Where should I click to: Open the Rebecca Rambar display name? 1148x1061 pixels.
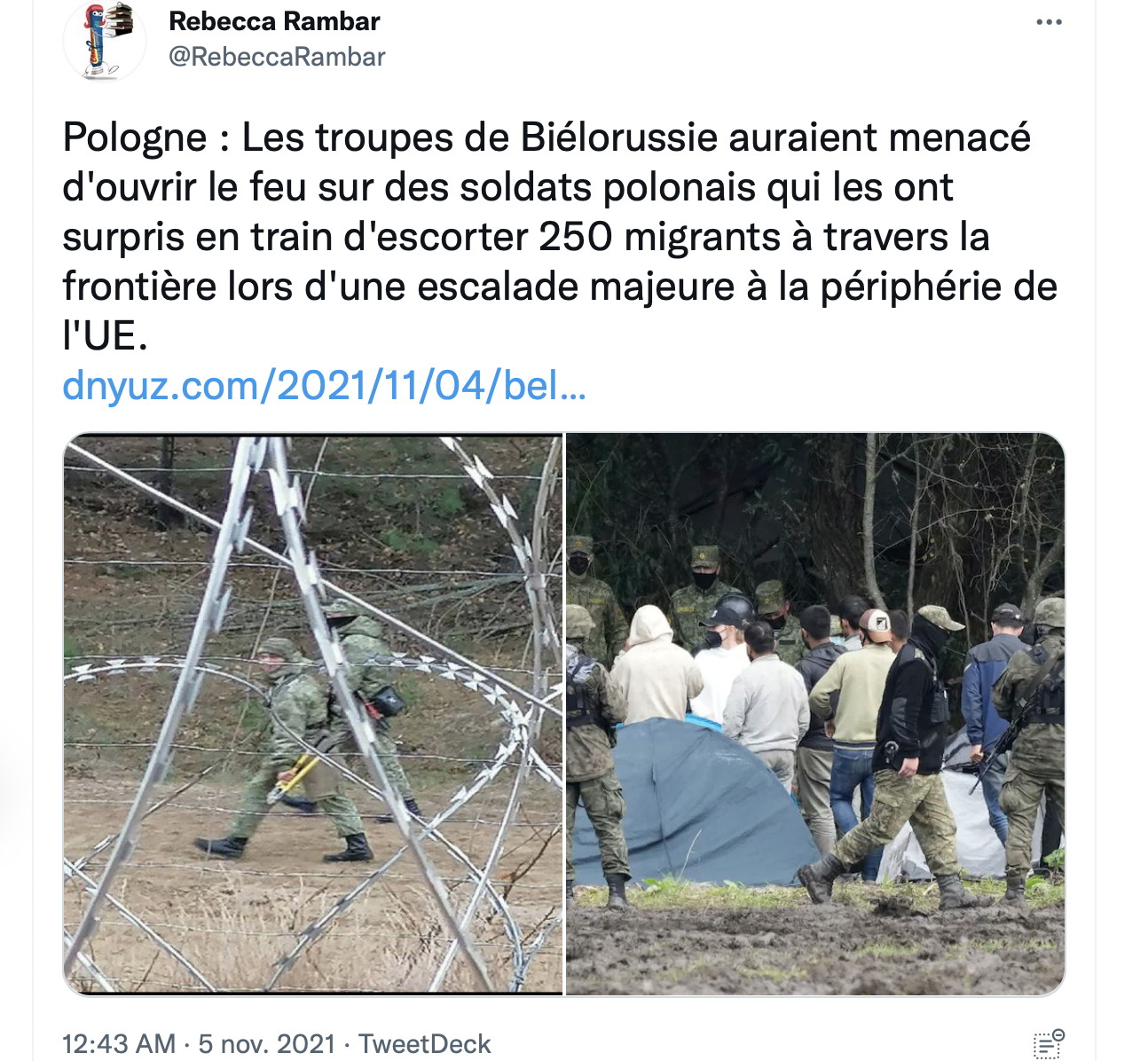(x=274, y=21)
